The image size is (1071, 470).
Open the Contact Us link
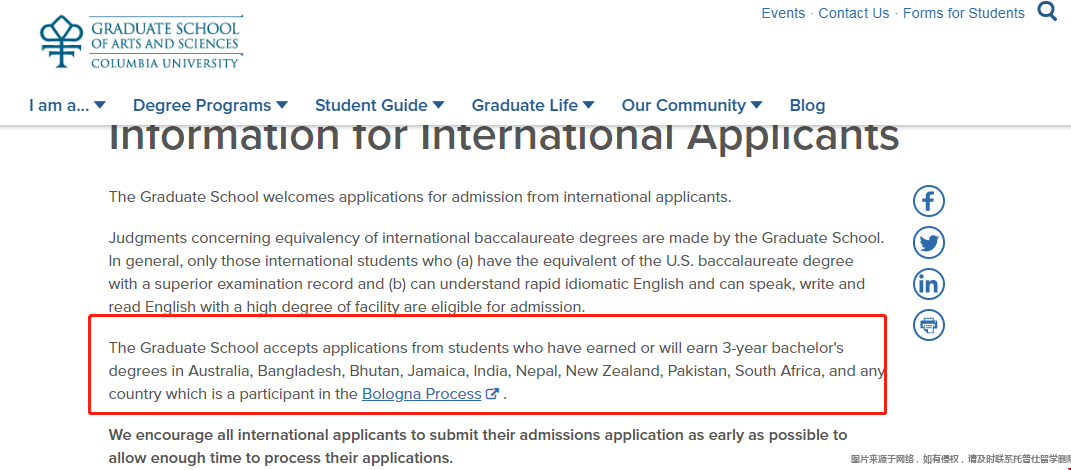pos(854,13)
